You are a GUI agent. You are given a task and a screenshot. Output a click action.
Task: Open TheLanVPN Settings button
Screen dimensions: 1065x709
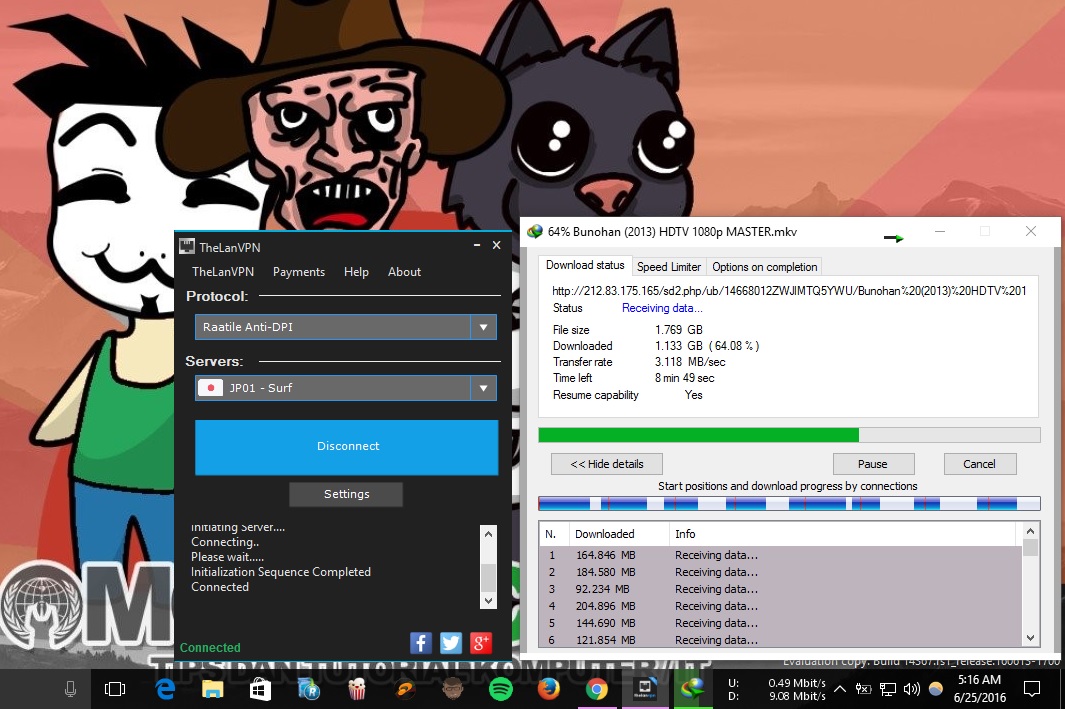[x=346, y=494]
